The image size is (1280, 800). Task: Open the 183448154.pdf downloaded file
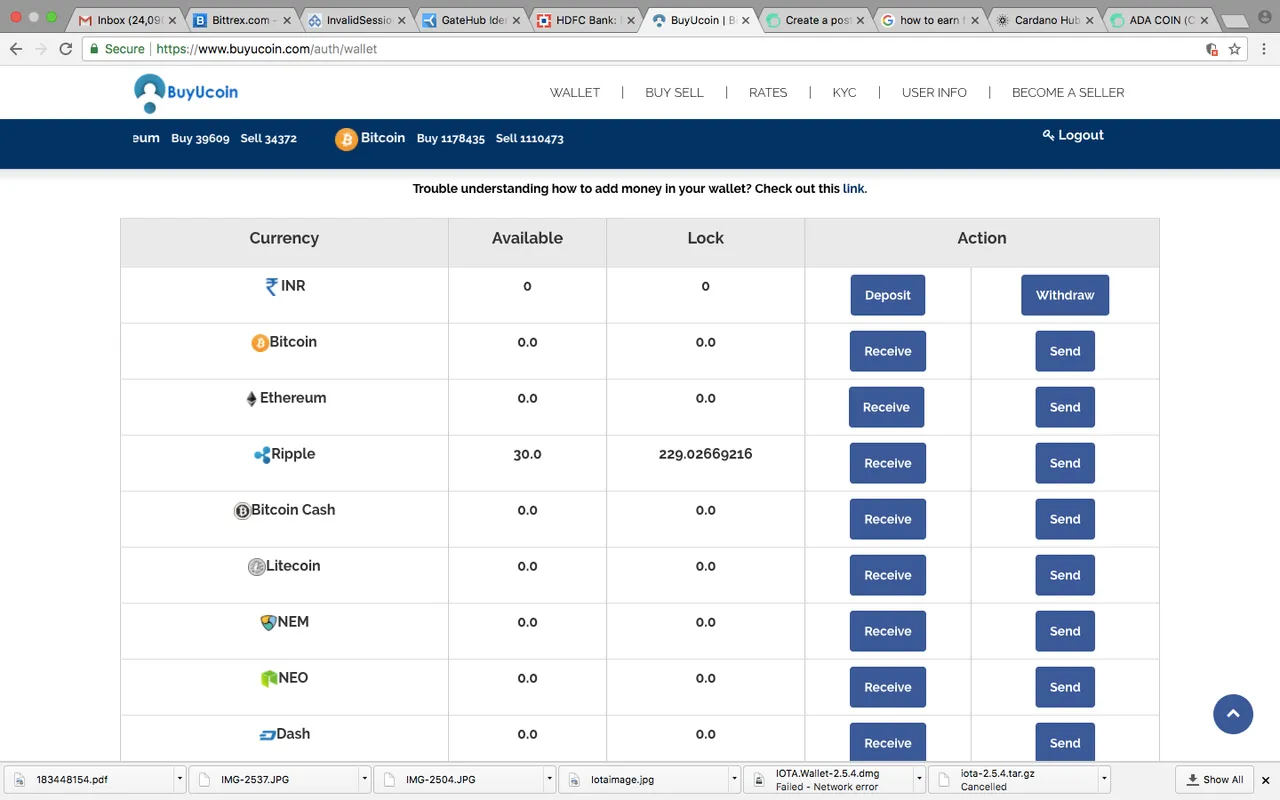click(x=90, y=779)
